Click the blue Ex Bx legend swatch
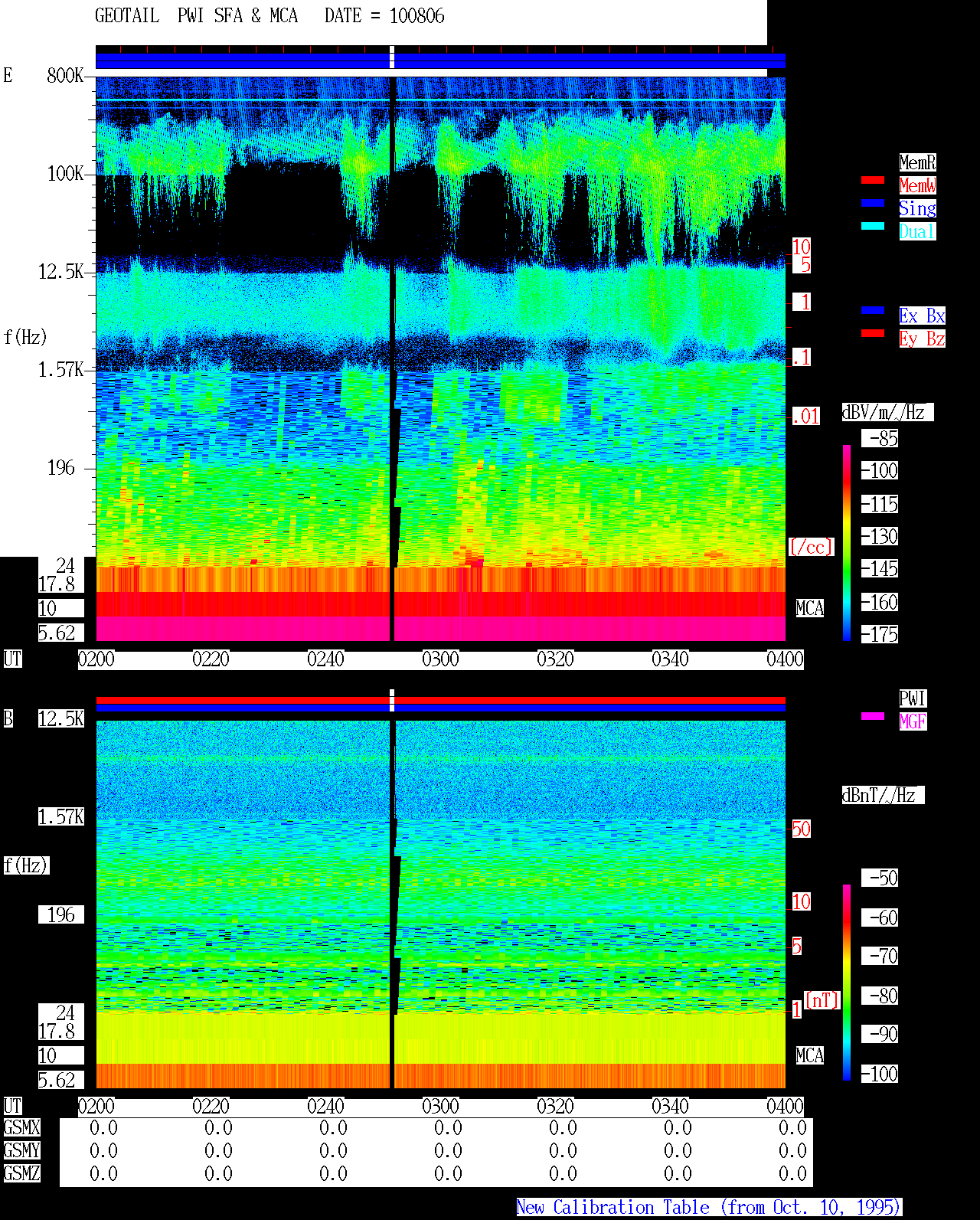 pos(873,310)
